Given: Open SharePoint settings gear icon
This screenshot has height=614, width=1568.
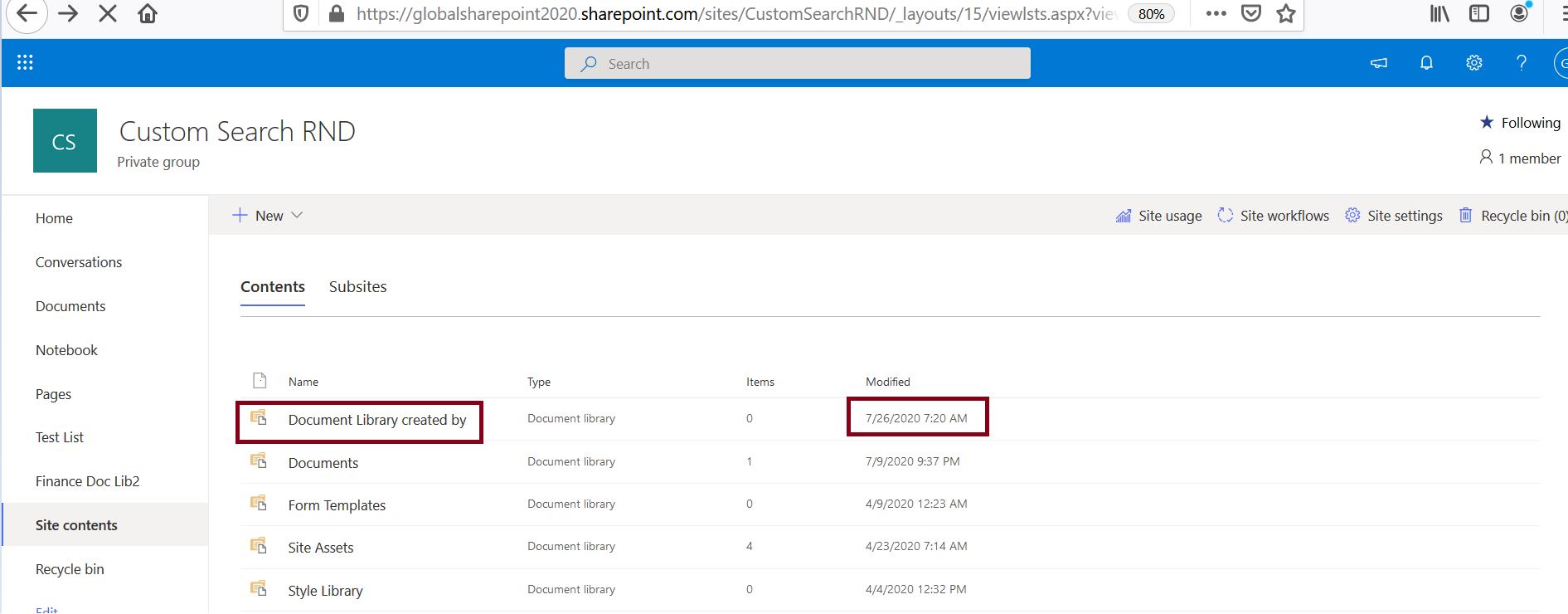Looking at the screenshot, I should tap(1473, 62).
